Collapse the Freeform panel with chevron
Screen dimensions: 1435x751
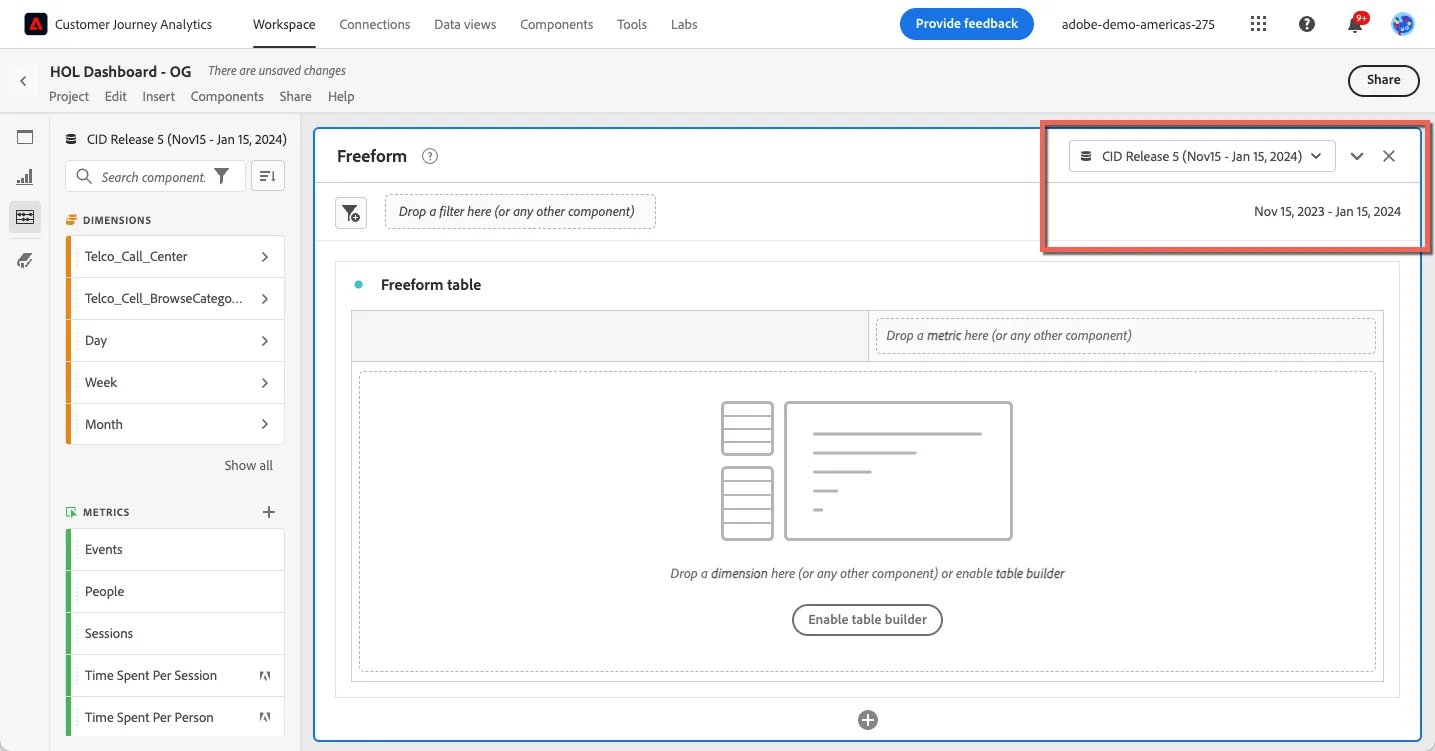coord(1357,156)
